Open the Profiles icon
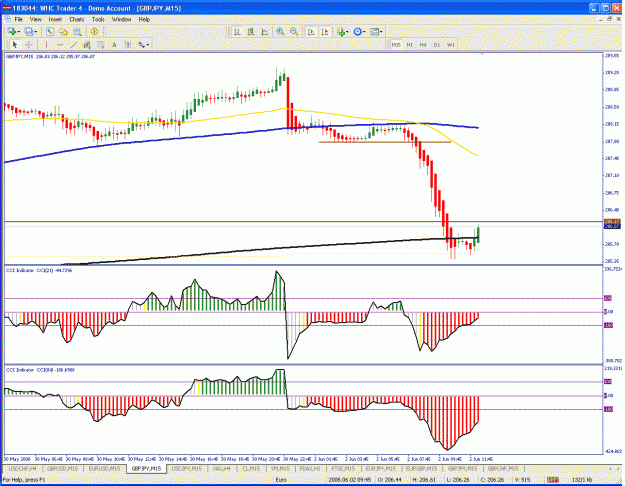Screen dimensions: 625x486 click(x=28, y=31)
